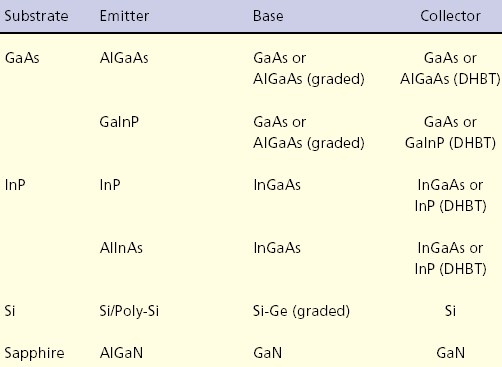Select the AlGaAs emitter cell

(x=124, y=58)
